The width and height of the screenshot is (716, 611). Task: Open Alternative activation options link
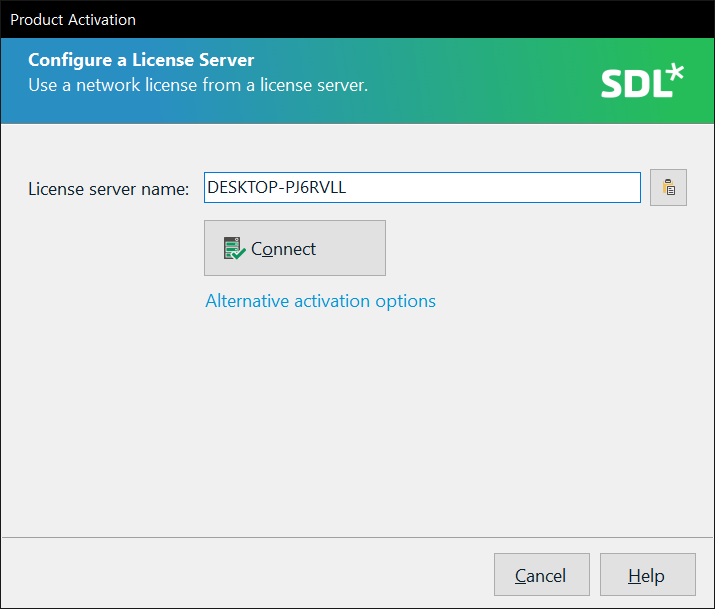click(320, 301)
